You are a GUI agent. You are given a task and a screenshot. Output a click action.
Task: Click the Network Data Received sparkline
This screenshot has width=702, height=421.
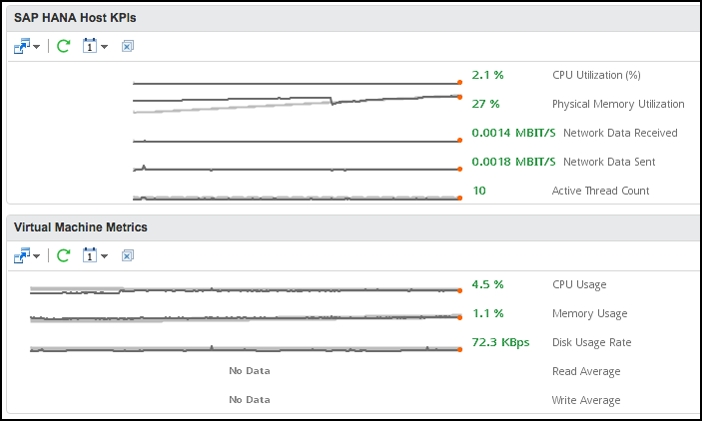click(x=297, y=141)
